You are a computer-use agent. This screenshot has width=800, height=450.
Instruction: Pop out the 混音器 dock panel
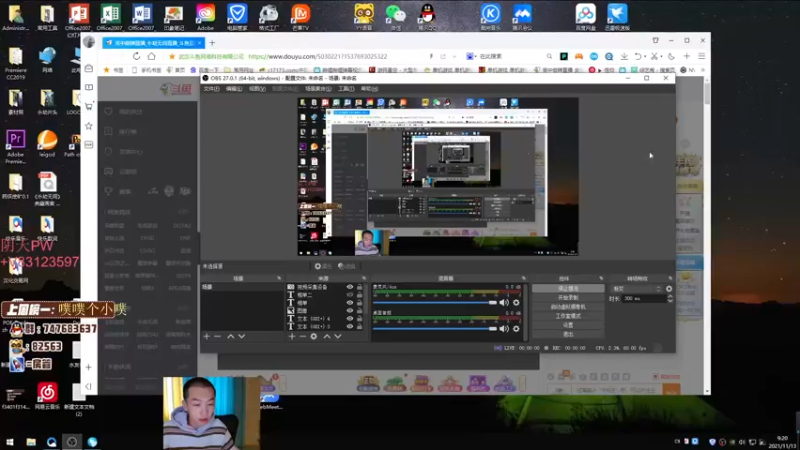[x=524, y=279]
